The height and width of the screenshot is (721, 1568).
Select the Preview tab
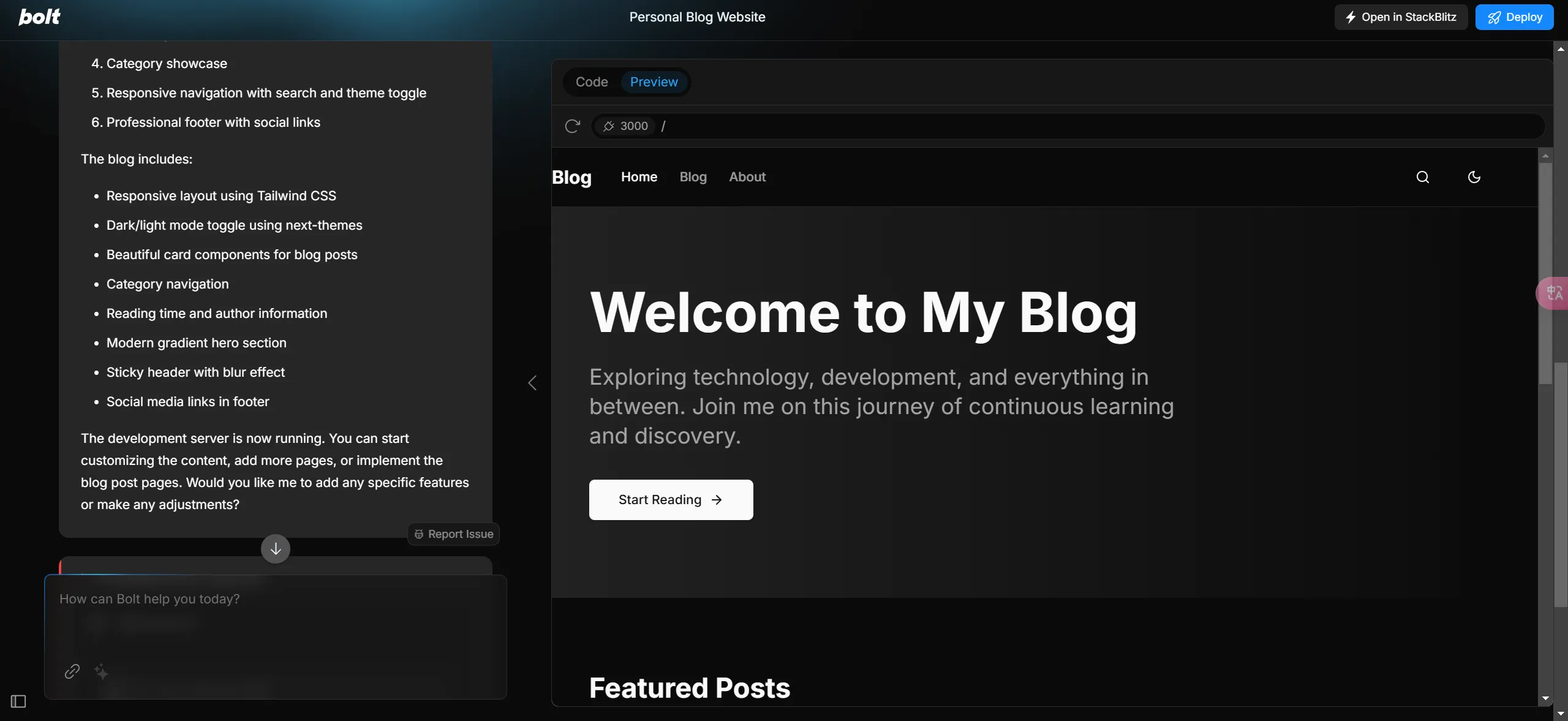(x=654, y=82)
